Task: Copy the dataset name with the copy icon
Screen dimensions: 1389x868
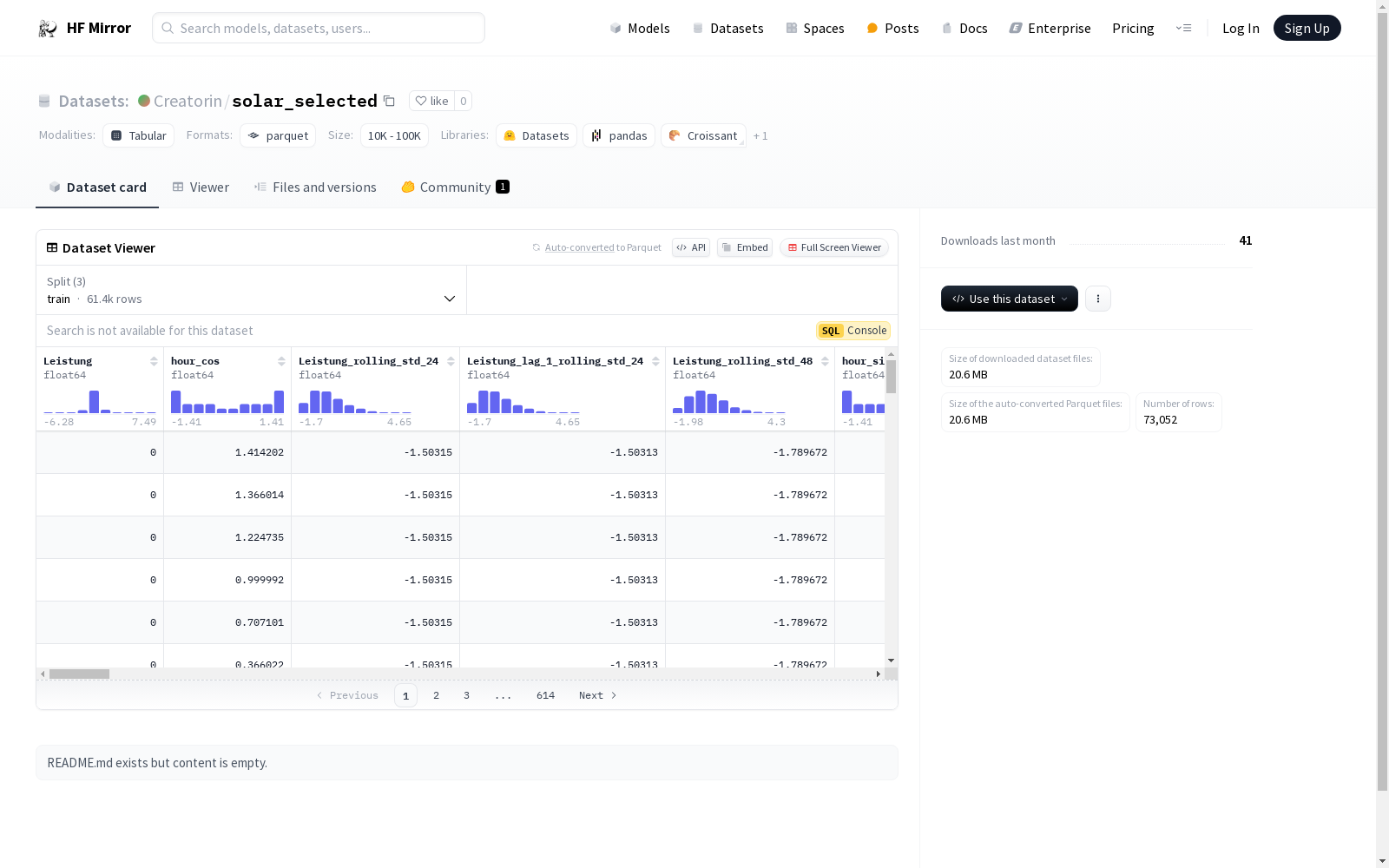Action: [x=390, y=102]
